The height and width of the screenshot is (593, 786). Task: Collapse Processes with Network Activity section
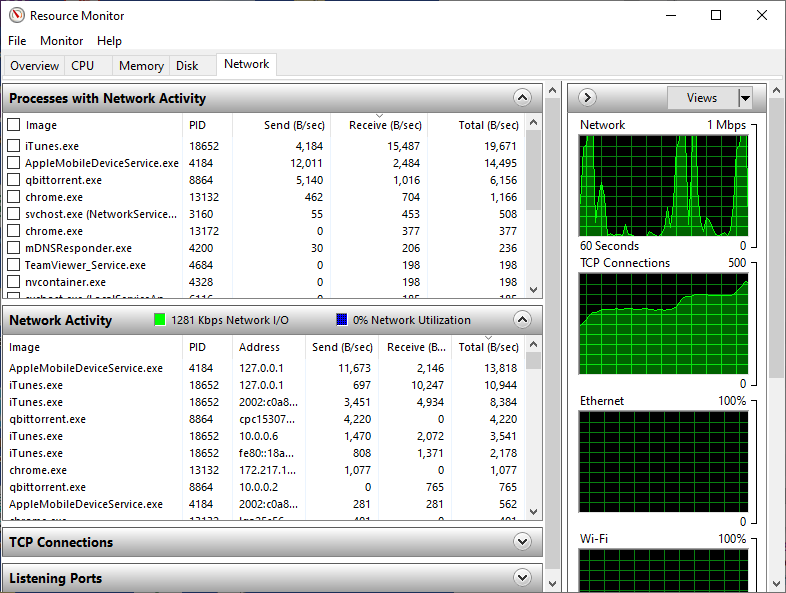click(522, 98)
